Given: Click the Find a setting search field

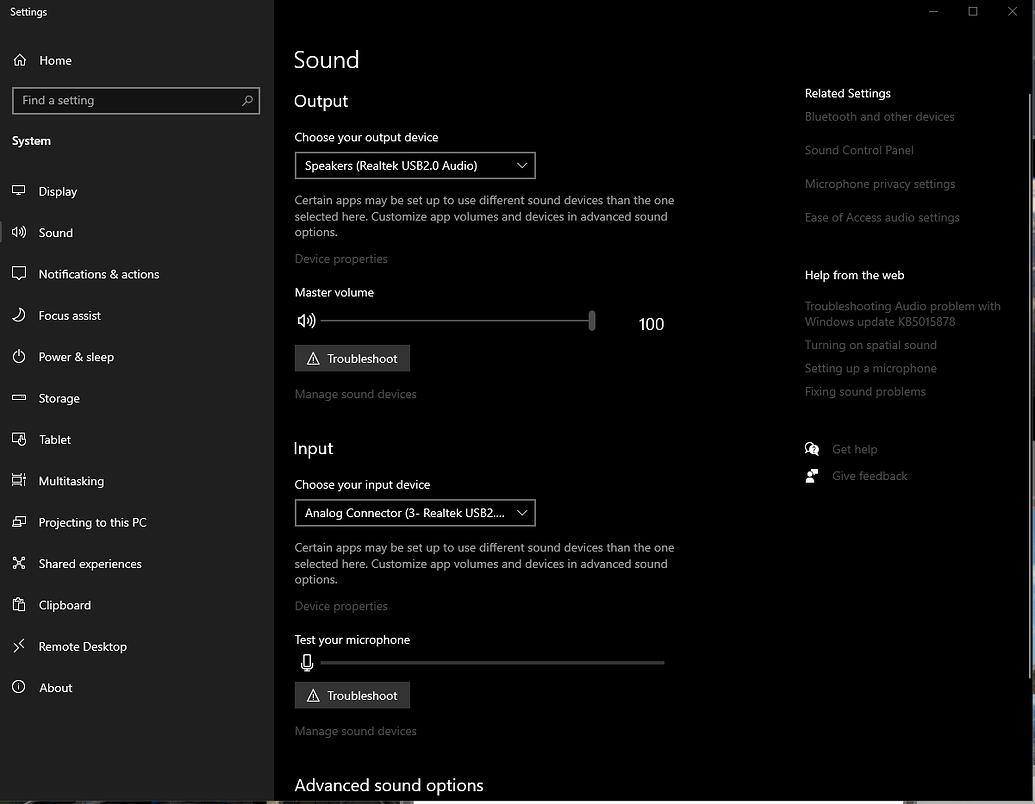Looking at the screenshot, I should [136, 100].
